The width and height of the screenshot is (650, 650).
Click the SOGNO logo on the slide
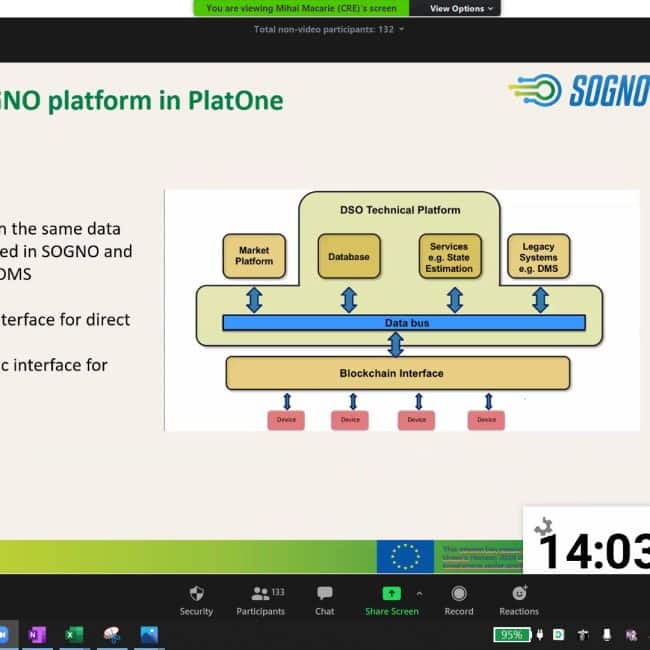(579, 90)
